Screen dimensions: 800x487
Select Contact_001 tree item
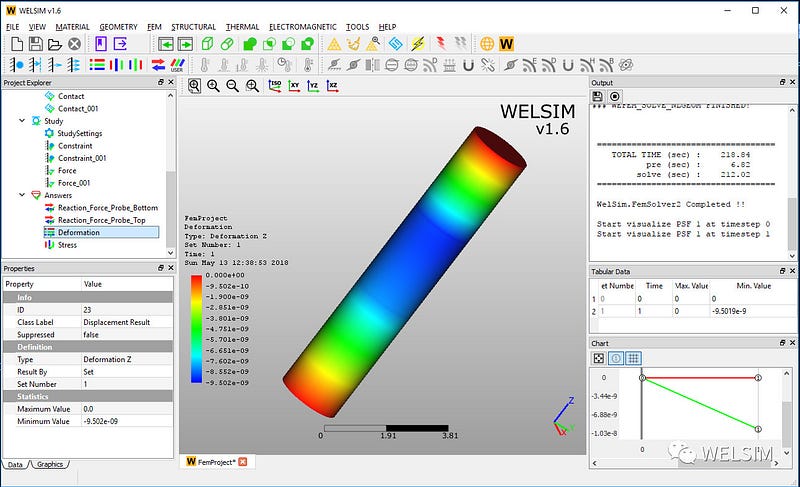click(x=78, y=109)
